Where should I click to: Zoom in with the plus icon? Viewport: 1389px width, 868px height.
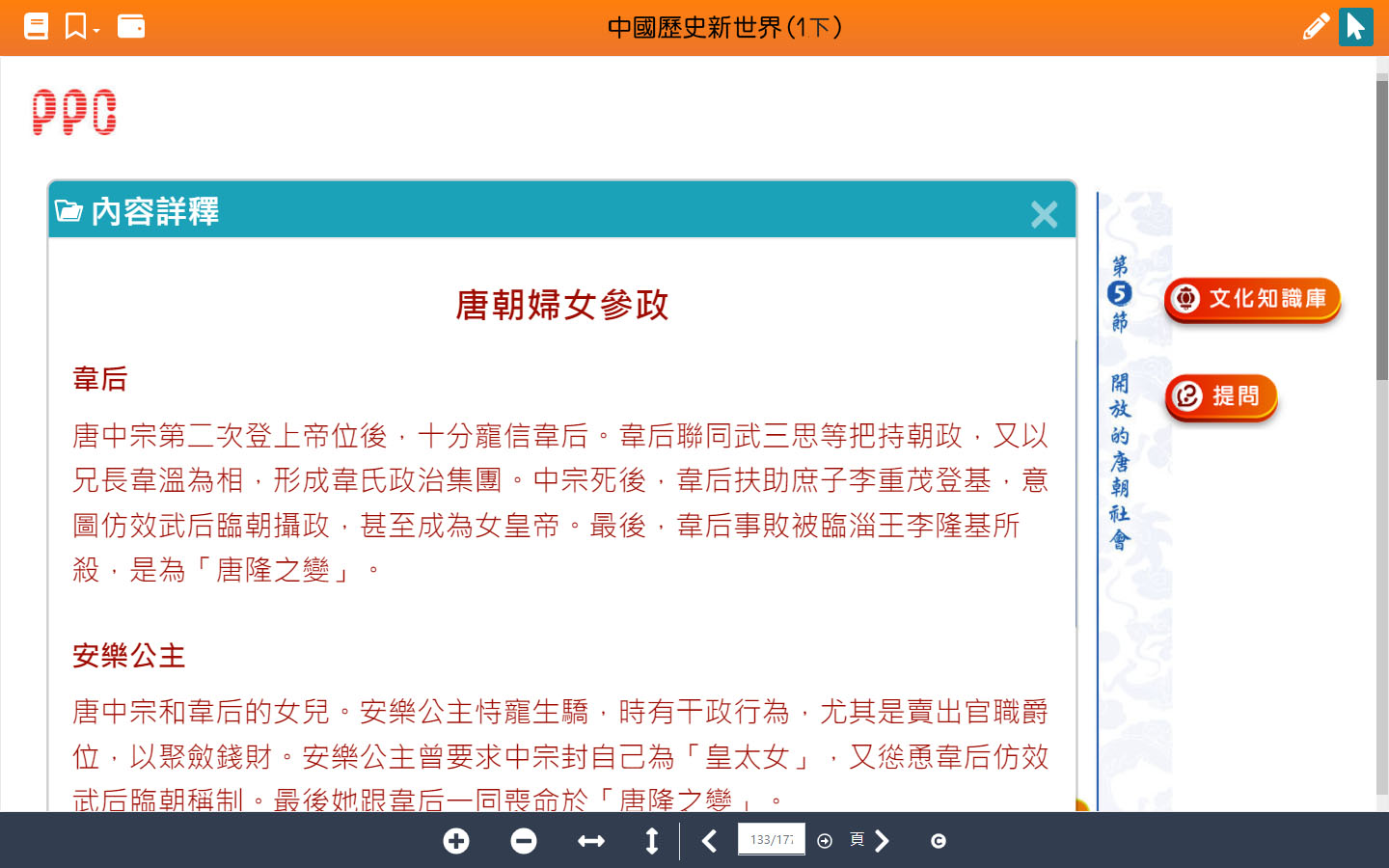pos(456,841)
